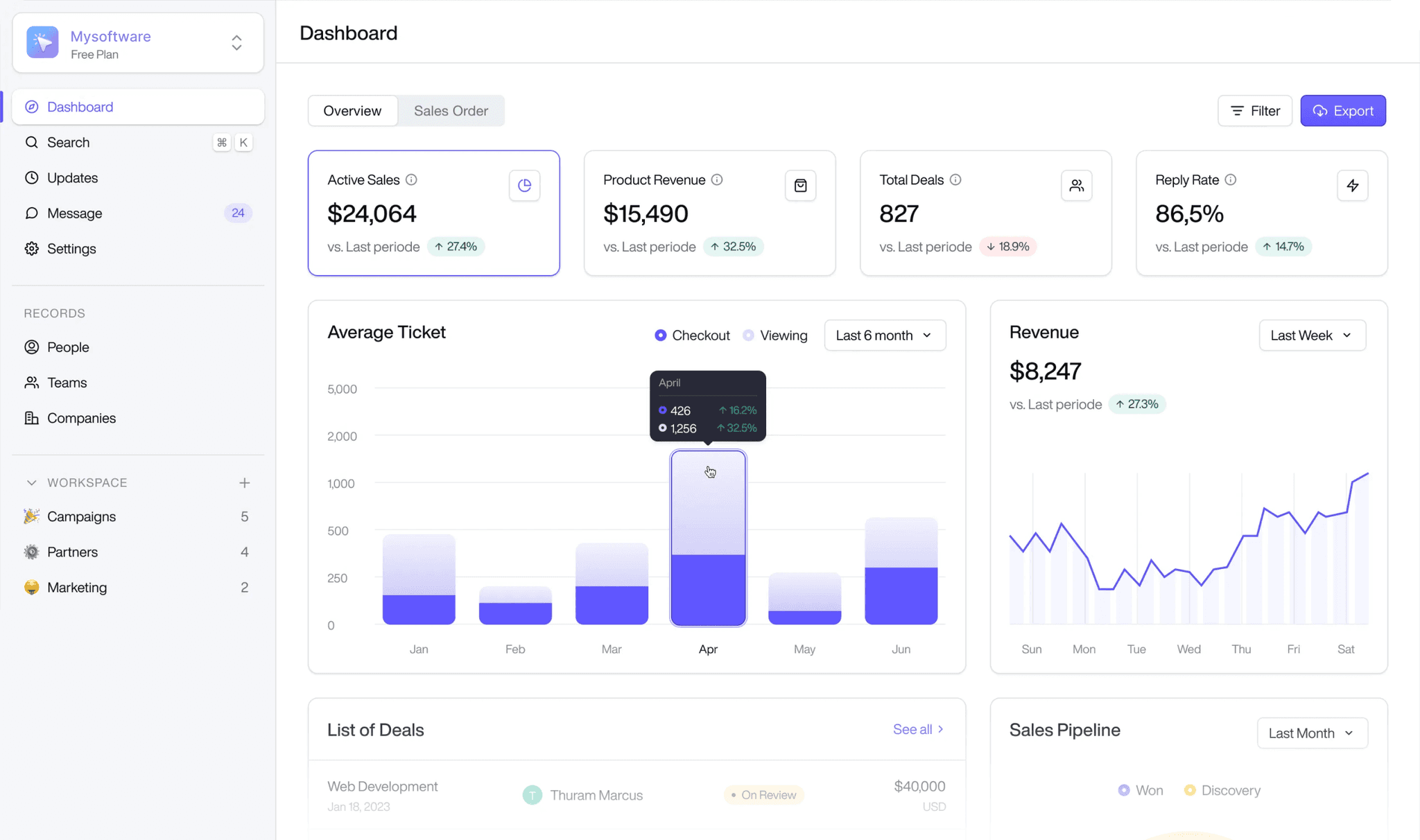Click the lightning bolt icon in Reply Rate card
This screenshot has height=840, width=1420.
click(x=1352, y=185)
